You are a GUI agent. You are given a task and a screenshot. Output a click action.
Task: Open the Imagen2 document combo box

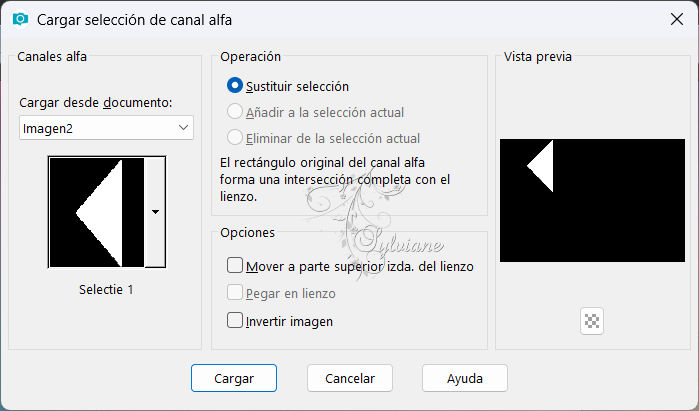tap(106, 128)
